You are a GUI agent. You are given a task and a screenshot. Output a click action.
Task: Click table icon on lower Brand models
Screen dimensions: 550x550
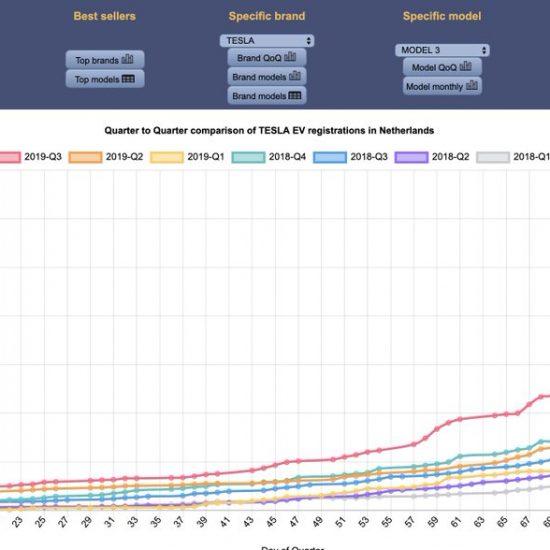(x=295, y=95)
